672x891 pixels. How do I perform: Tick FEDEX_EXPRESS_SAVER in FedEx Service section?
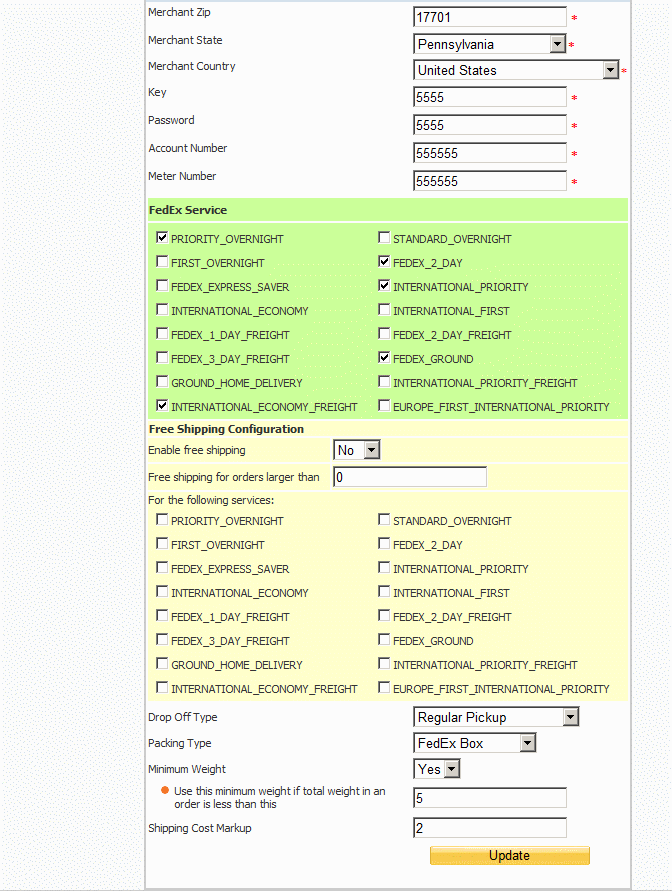162,285
